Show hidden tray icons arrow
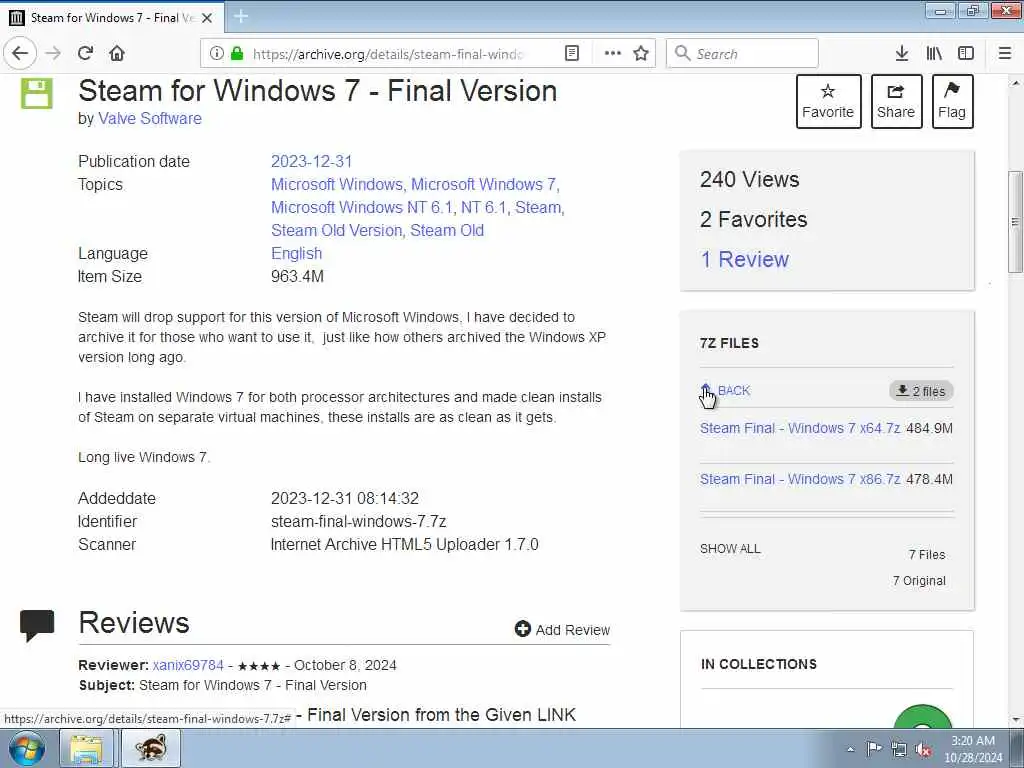Viewport: 1024px width, 768px height. pyautogui.click(x=850, y=749)
